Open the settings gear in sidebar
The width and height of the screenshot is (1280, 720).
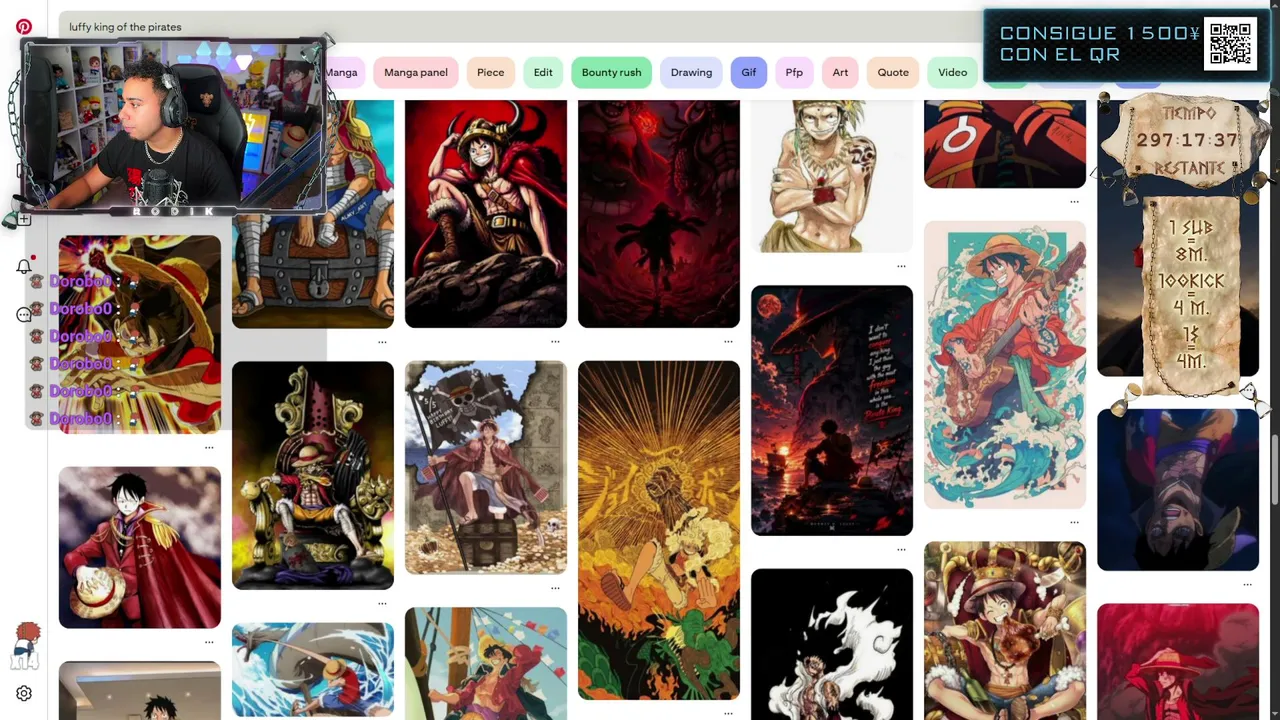[24, 693]
